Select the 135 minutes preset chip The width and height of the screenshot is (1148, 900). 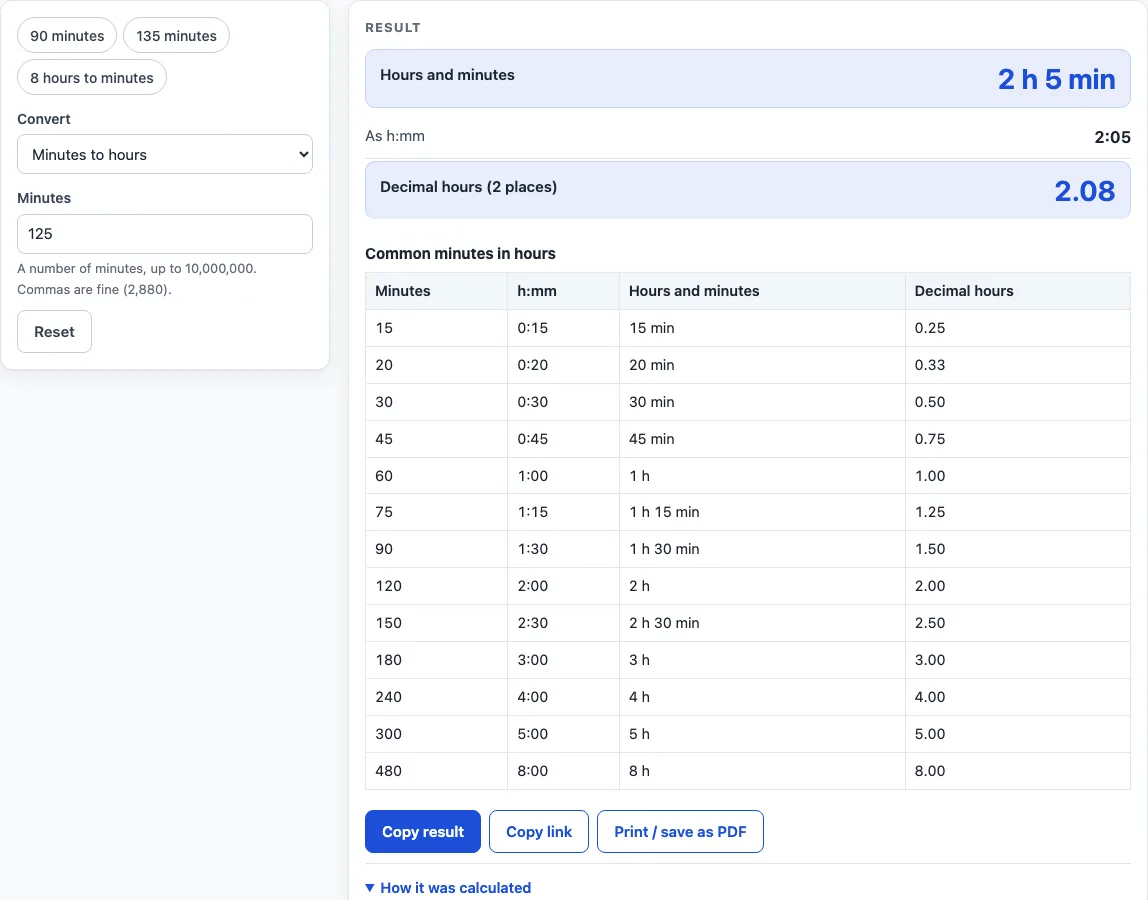pyautogui.click(x=176, y=36)
